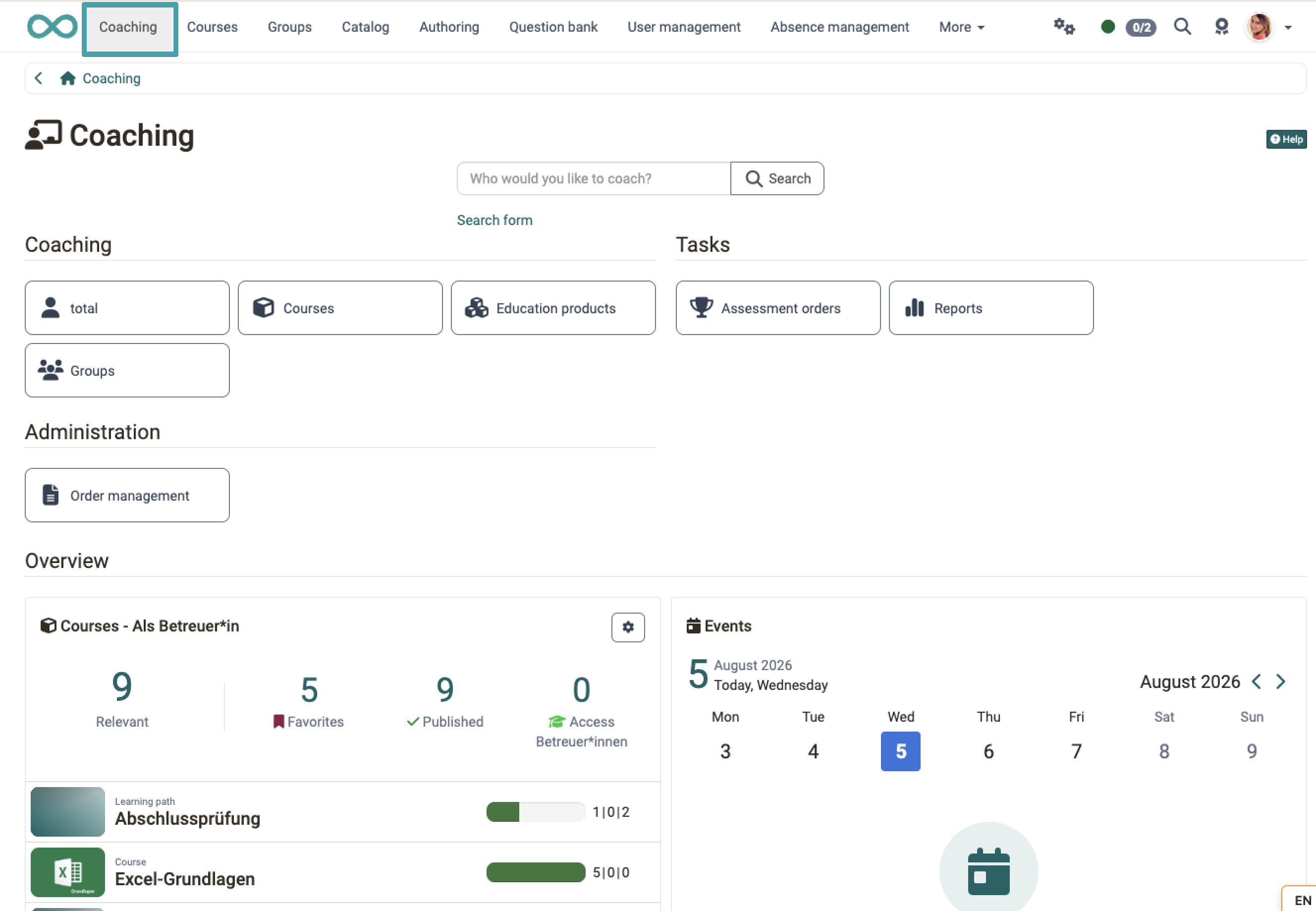Viewport: 1316px width, 911px height.
Task: Open the Reports tile
Action: [991, 308]
